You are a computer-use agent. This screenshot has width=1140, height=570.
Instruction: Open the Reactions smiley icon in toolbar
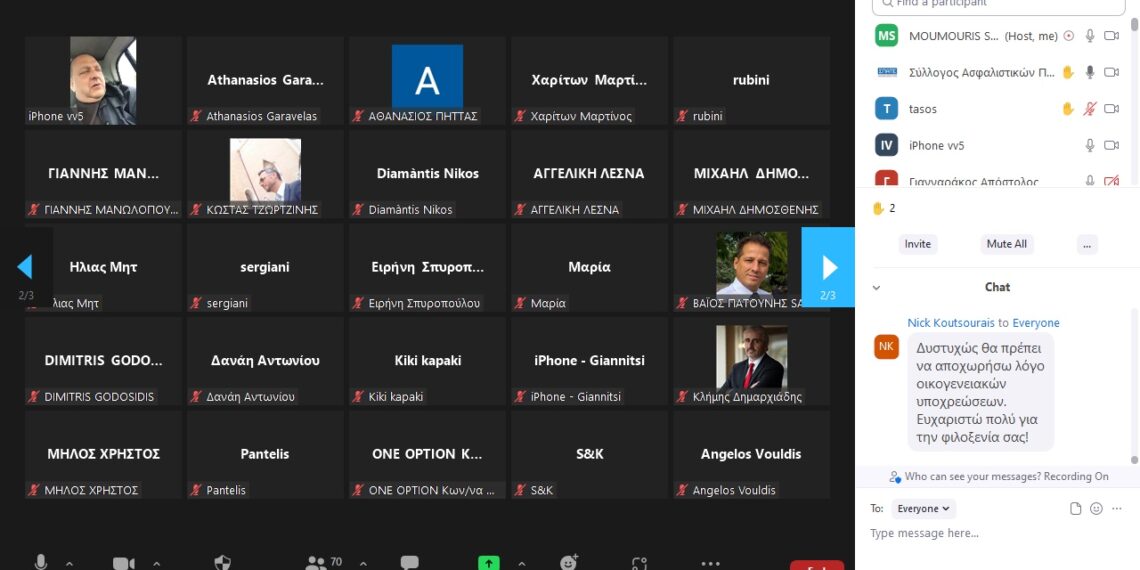point(569,564)
